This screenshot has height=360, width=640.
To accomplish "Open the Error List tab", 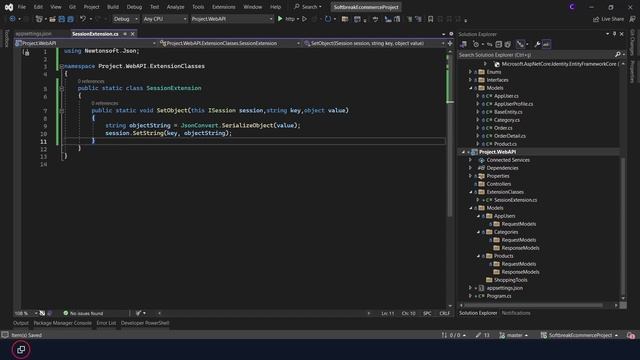I will coord(106,323).
